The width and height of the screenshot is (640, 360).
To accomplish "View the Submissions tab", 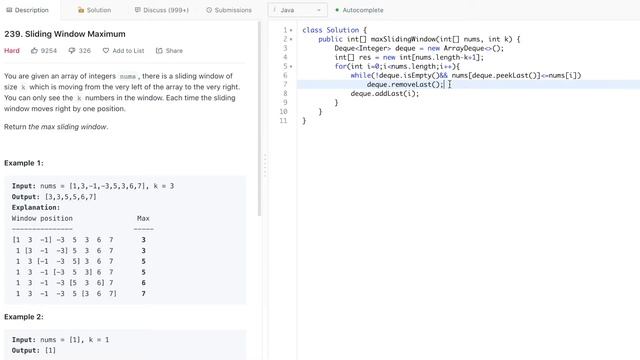I will [x=229, y=10].
